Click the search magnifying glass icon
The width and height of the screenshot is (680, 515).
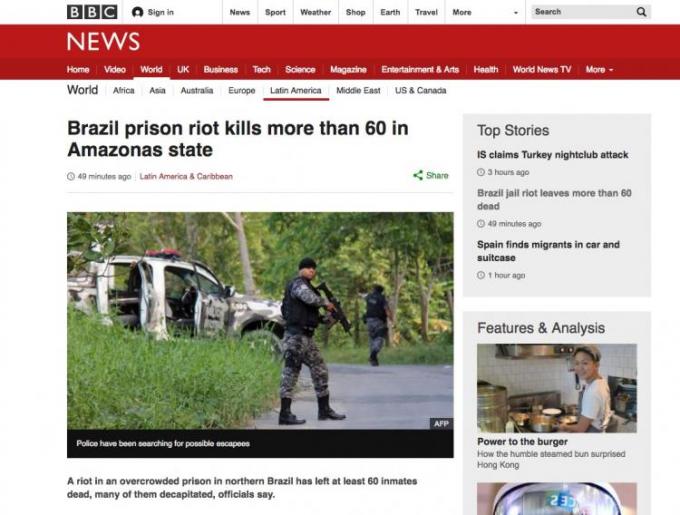(x=641, y=12)
